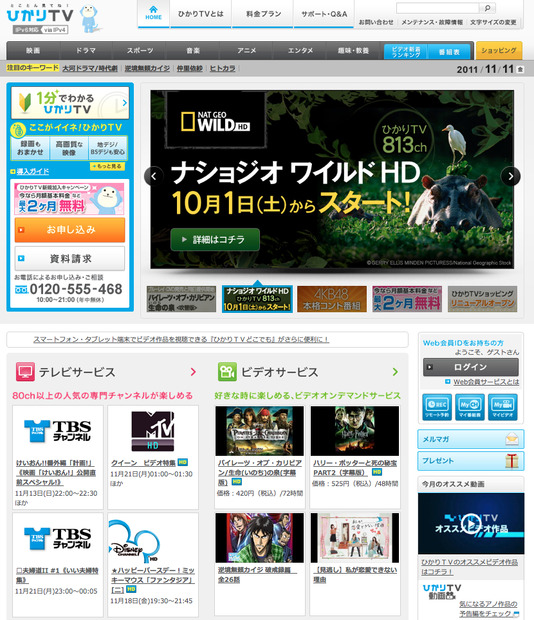Click the search input field

(439, 8)
